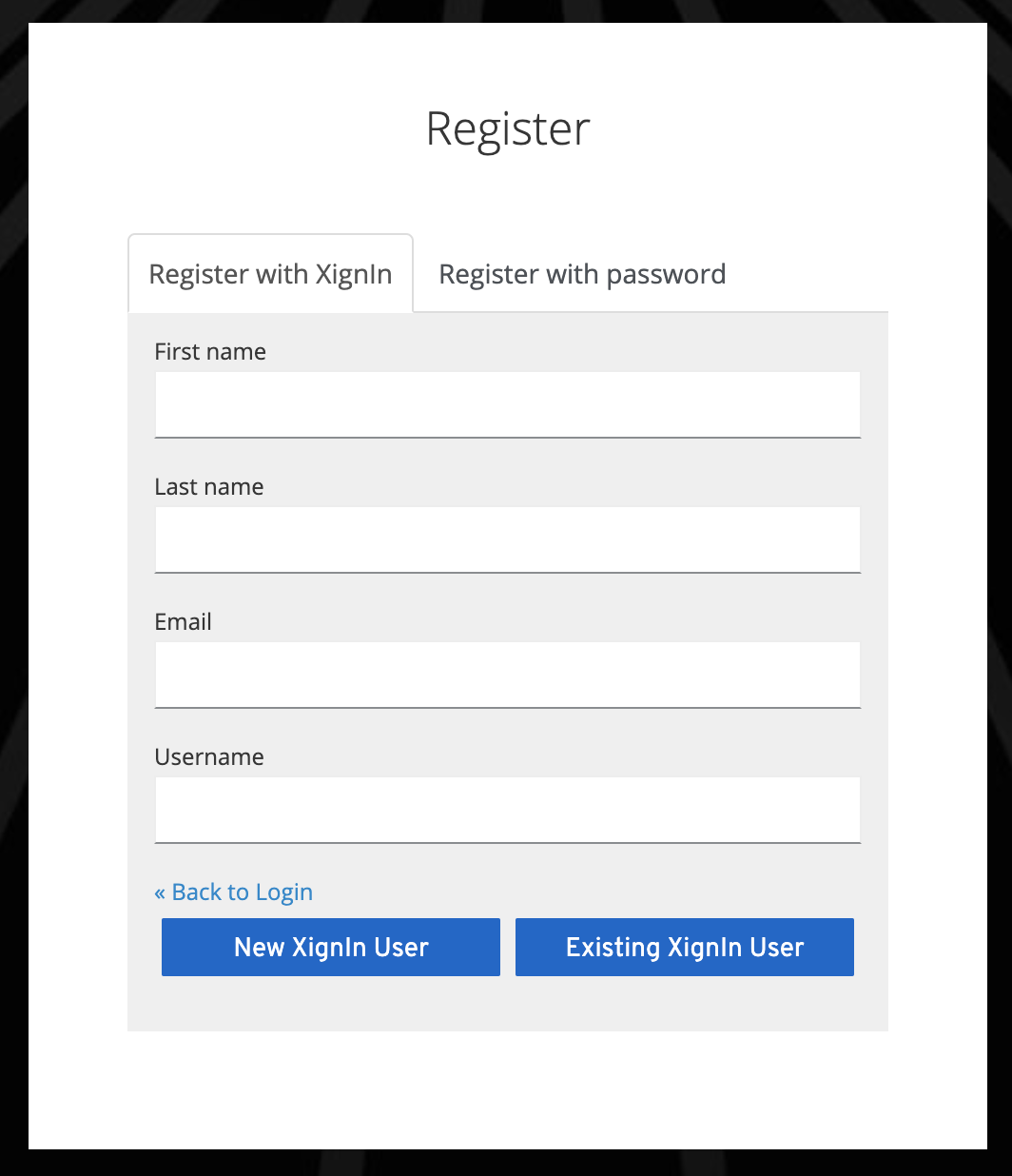This screenshot has width=1012, height=1176.
Task: Click the Username label text
Action: click(x=209, y=757)
